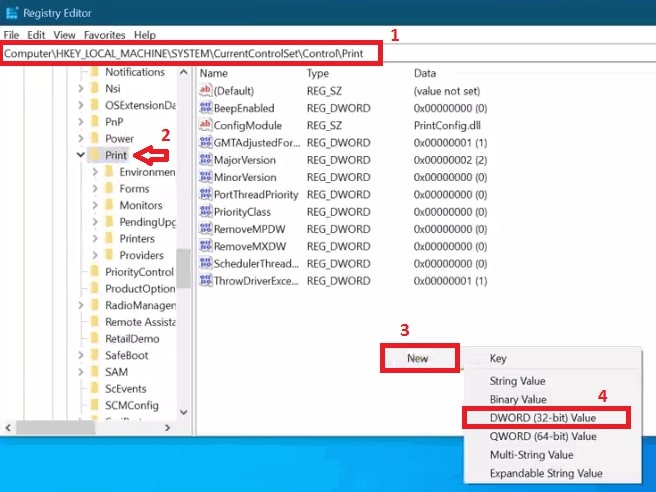Click the ThrowDriverExce... DWORD icon
Image resolution: width=656 pixels, height=492 pixels.
pos(205,281)
